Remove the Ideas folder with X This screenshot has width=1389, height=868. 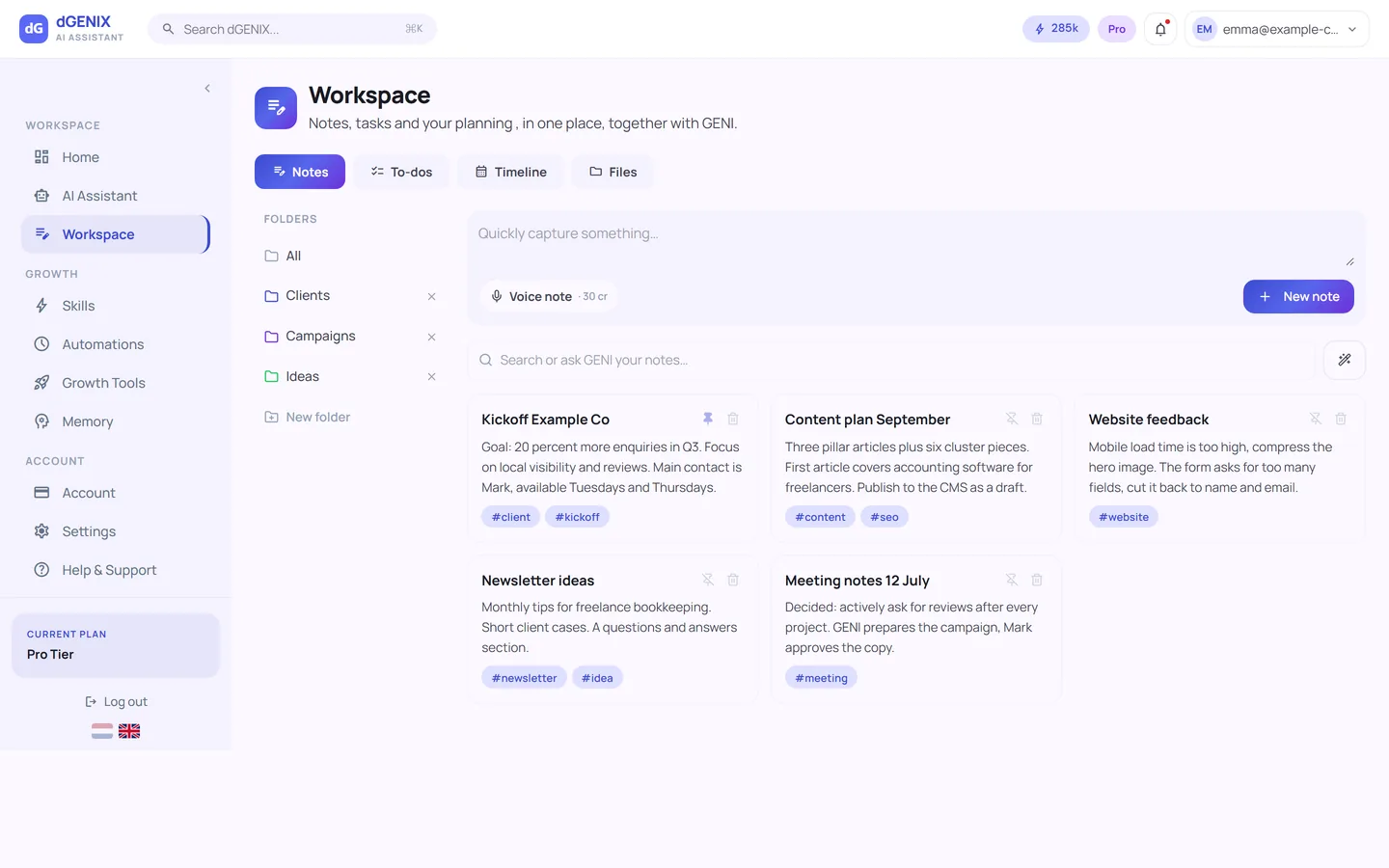(x=431, y=377)
